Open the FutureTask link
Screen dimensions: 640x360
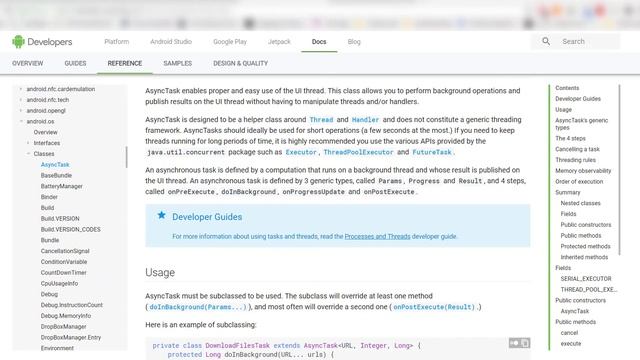(x=432, y=152)
